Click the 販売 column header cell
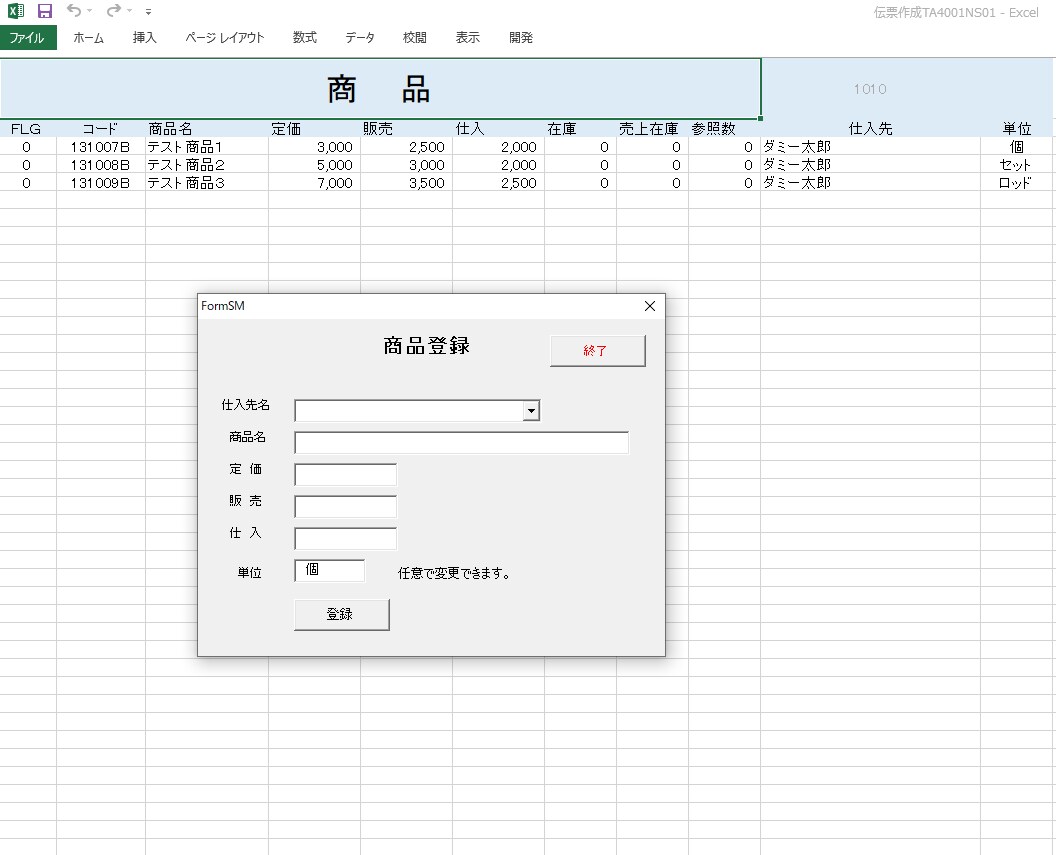This screenshot has height=855, width=1056. 407,129
